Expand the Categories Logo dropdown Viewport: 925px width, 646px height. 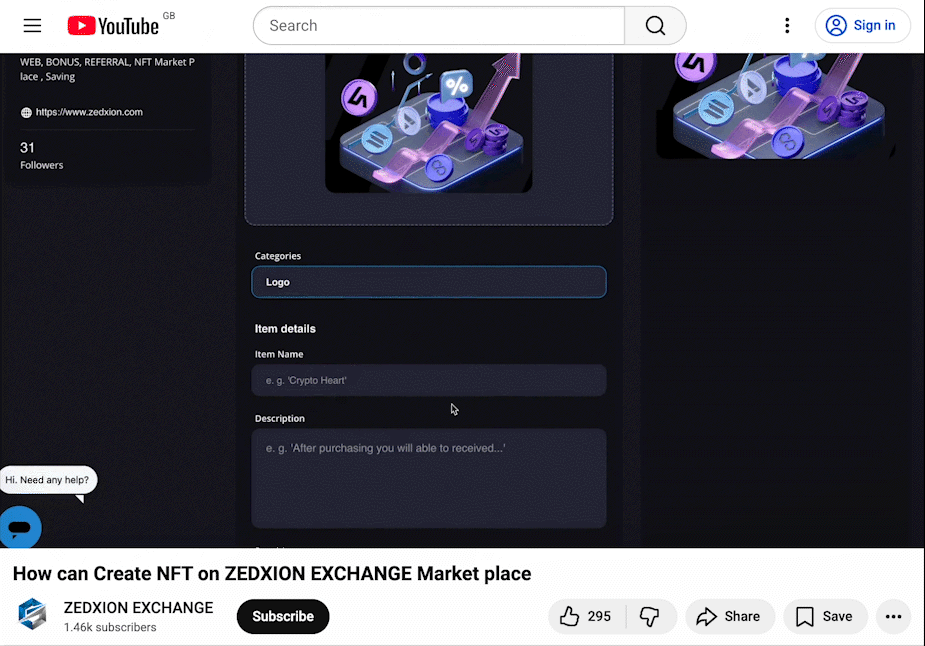[428, 282]
